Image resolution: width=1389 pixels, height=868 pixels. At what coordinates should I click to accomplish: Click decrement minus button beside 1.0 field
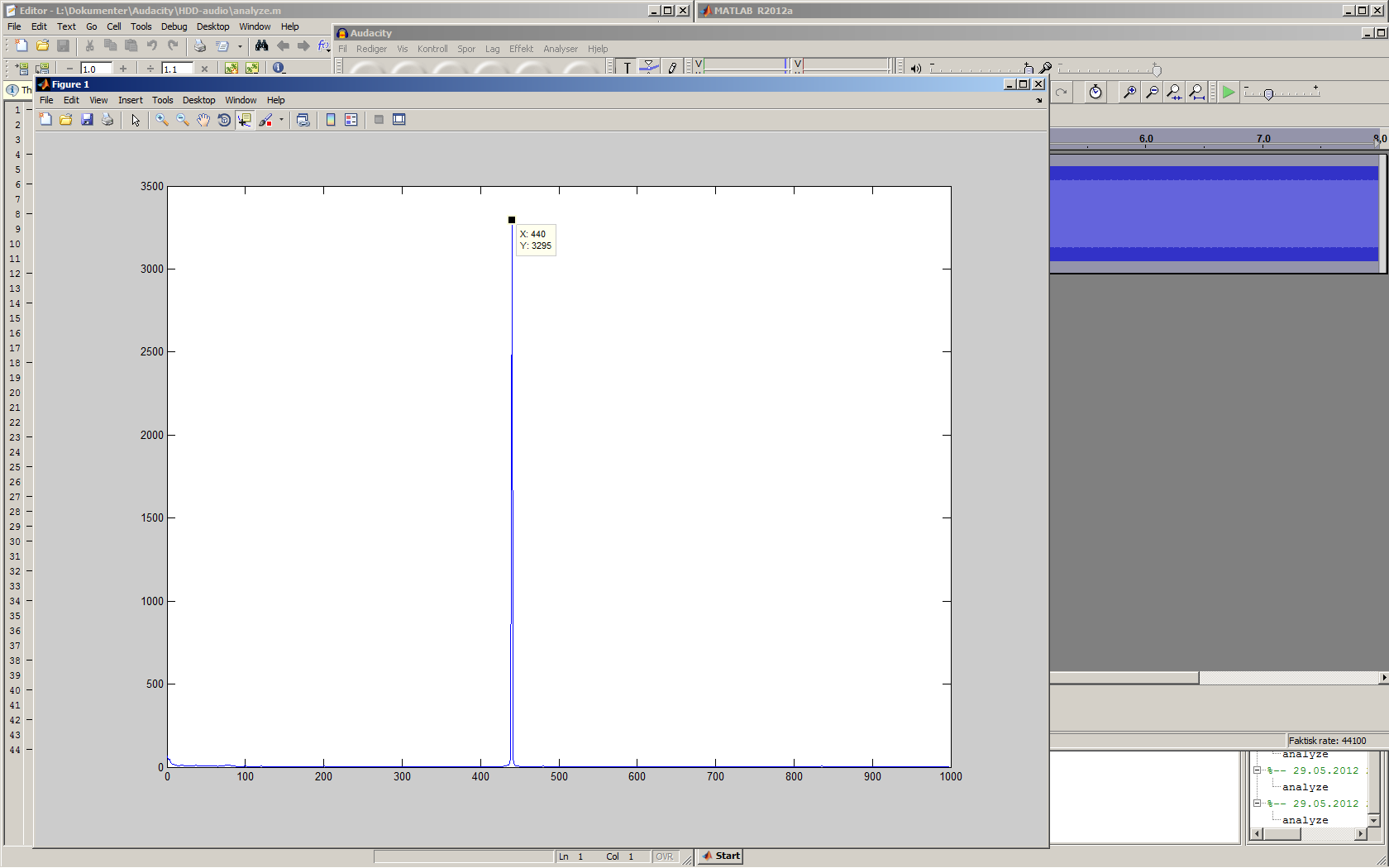click(69, 69)
